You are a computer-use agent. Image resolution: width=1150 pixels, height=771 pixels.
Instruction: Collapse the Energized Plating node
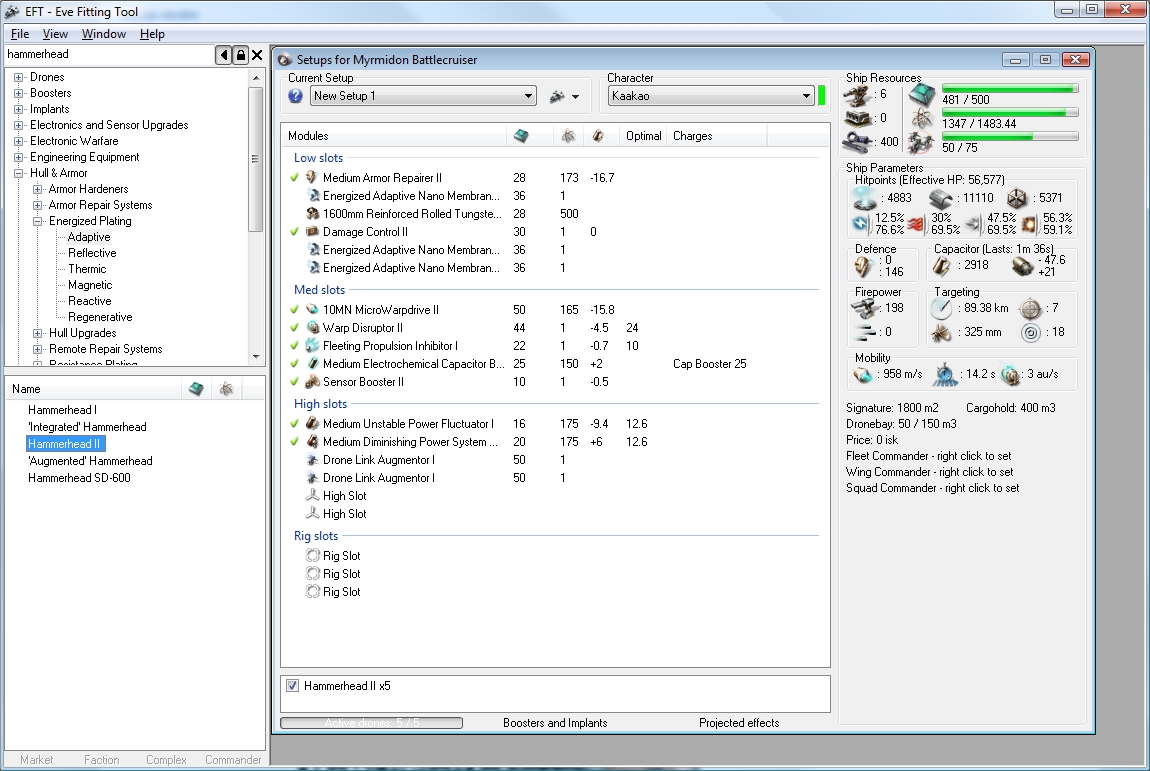37,222
